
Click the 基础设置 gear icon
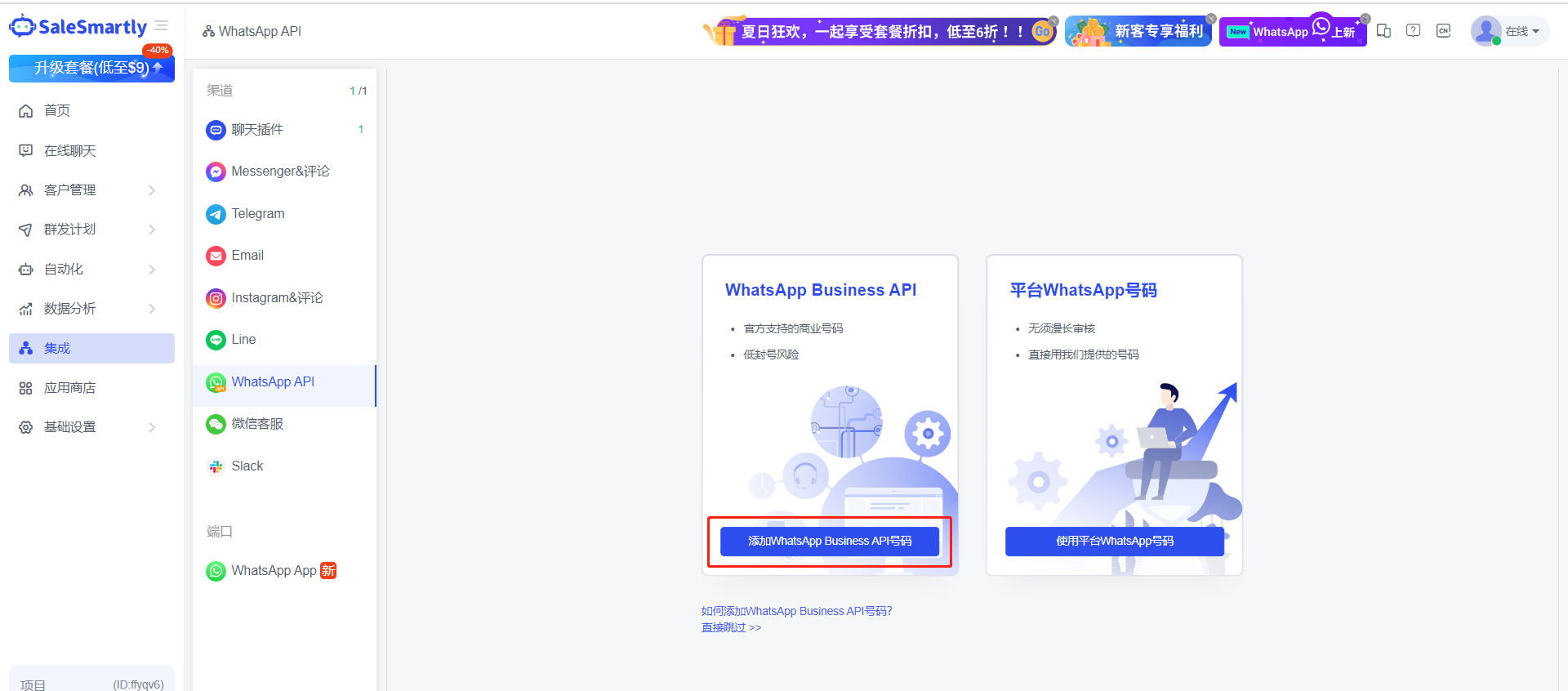pos(26,427)
